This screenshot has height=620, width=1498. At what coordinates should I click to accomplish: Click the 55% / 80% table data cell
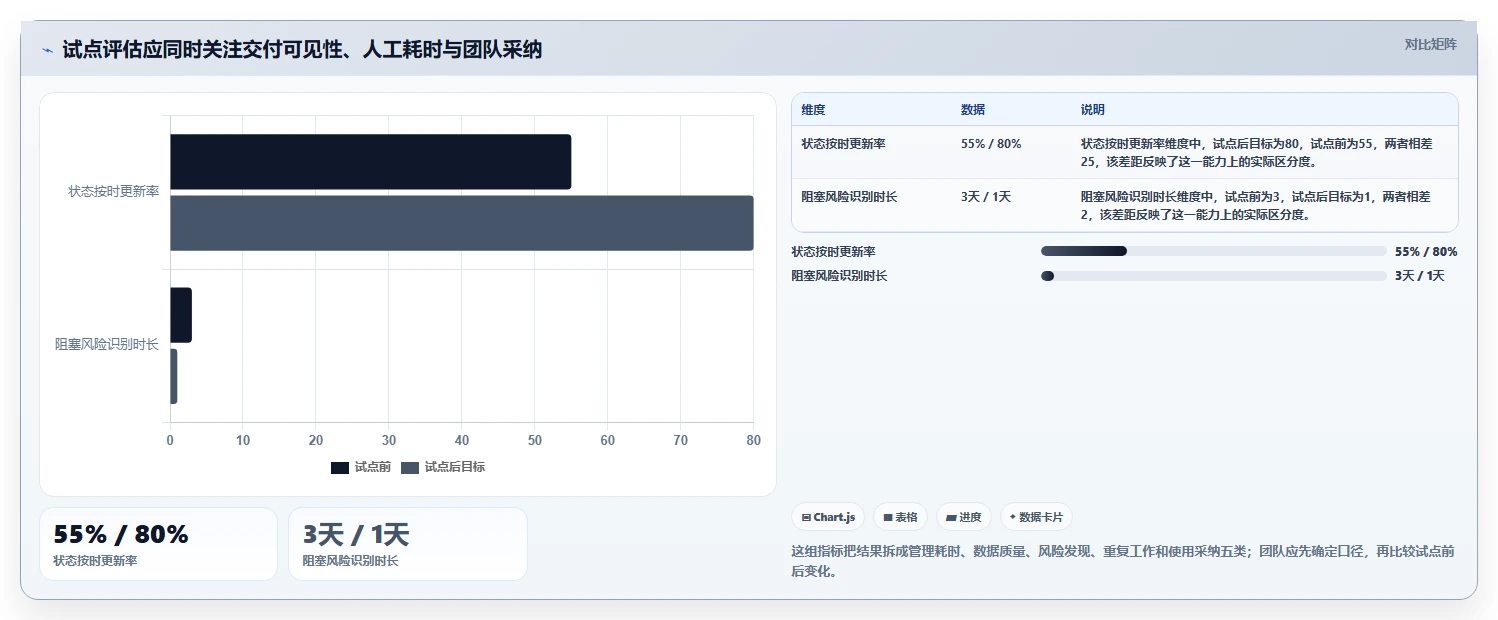991,143
